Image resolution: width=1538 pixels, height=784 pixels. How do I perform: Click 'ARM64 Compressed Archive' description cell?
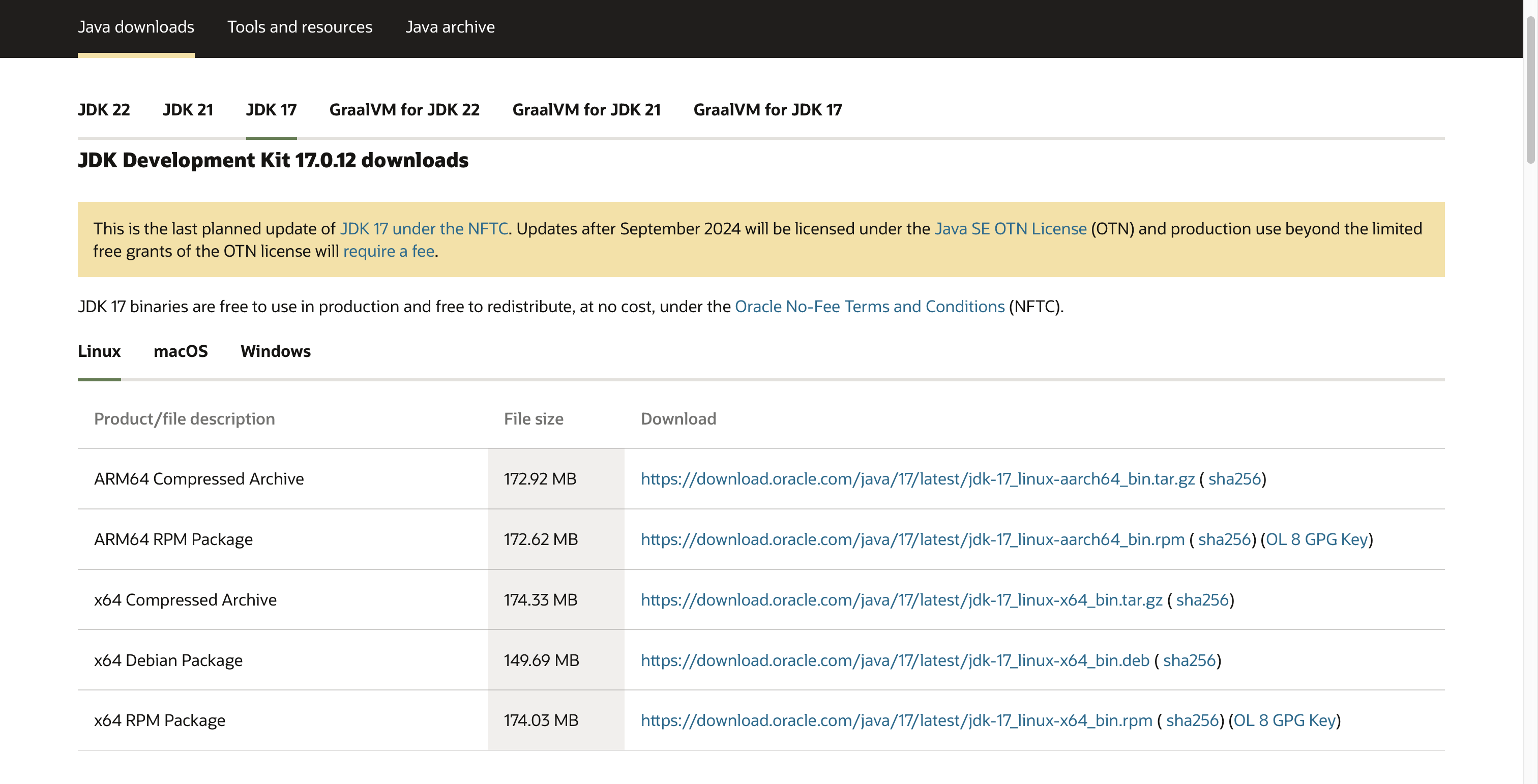coord(282,478)
